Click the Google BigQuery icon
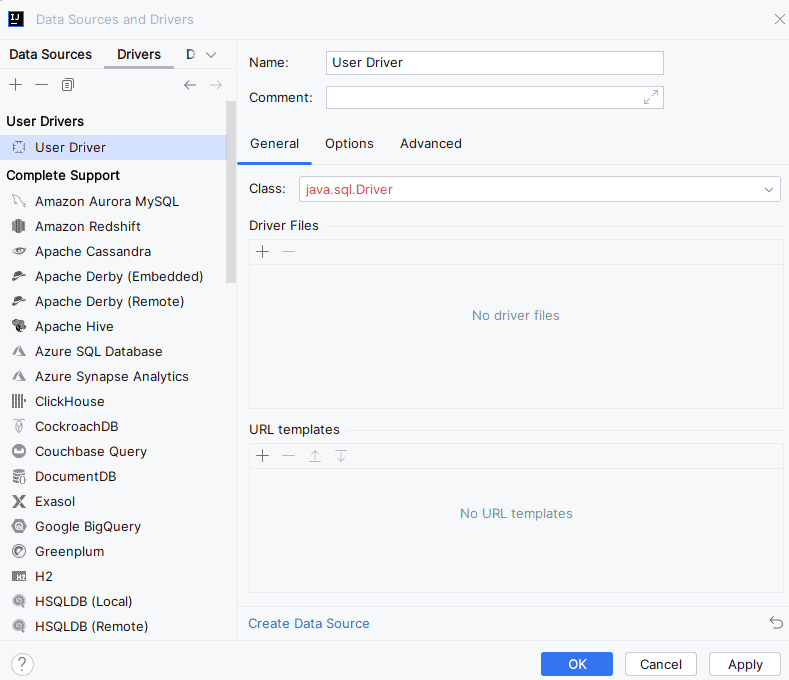 point(19,526)
